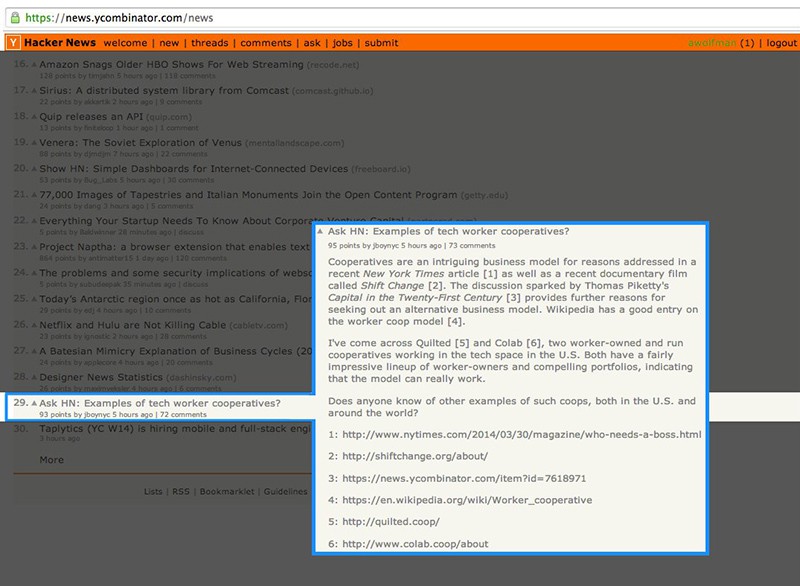Viewport: 800px width, 586px height.
Task: Open Designer News Statistics article
Action: pos(101,377)
